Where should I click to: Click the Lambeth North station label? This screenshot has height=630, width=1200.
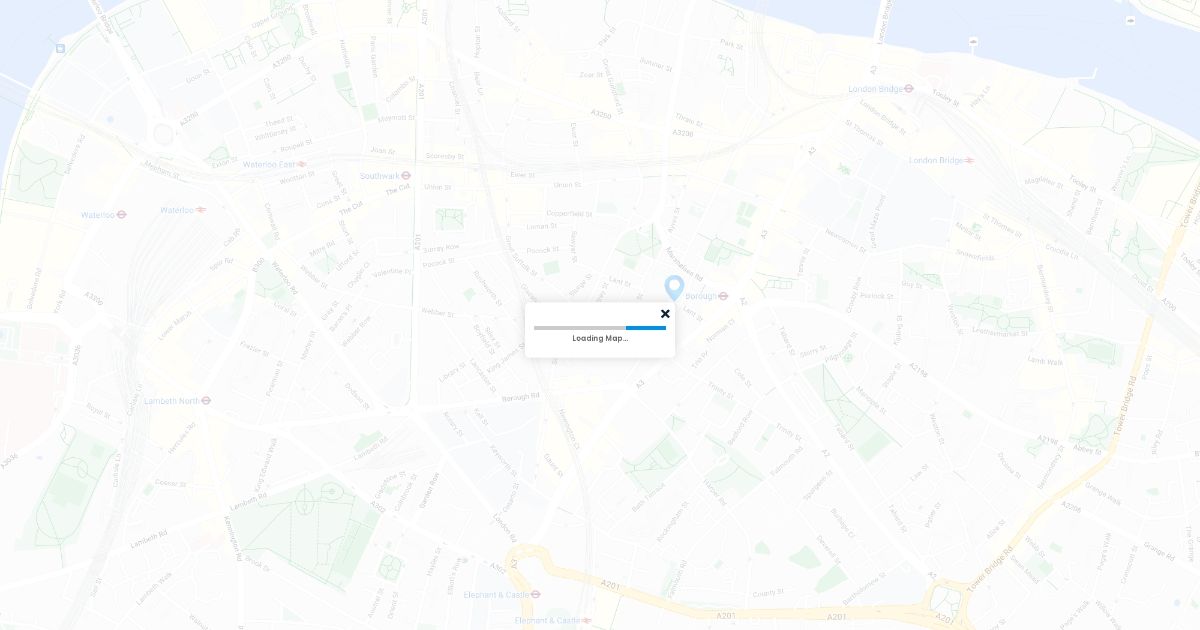point(171,400)
